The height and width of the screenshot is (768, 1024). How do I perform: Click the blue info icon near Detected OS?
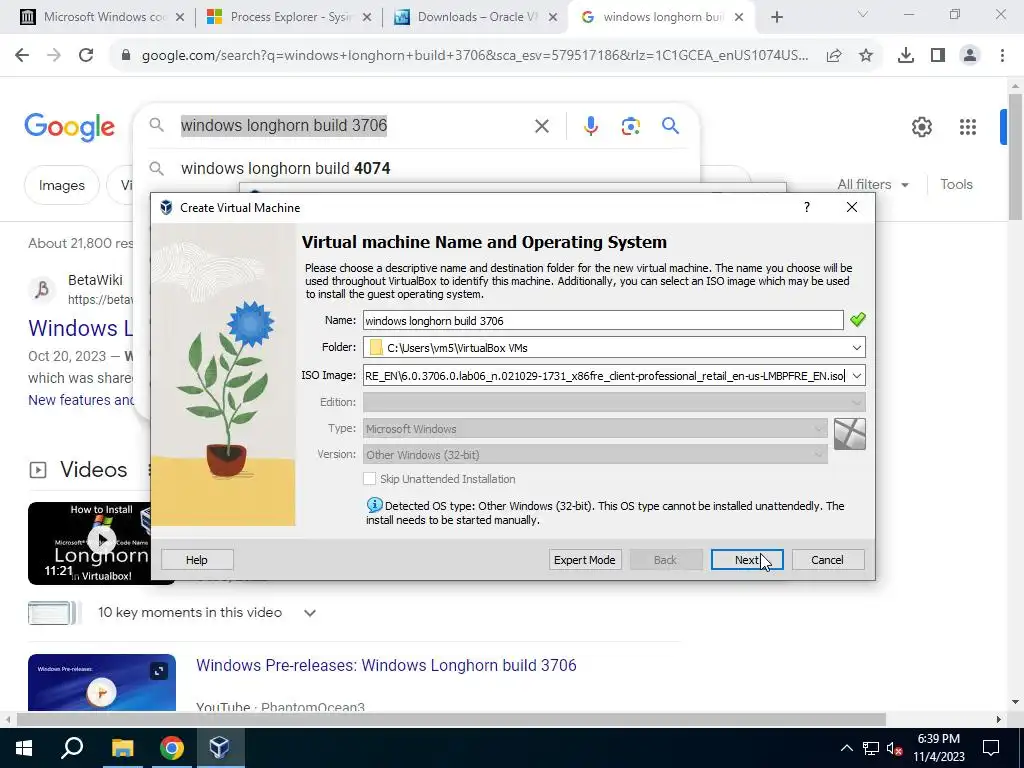point(374,505)
